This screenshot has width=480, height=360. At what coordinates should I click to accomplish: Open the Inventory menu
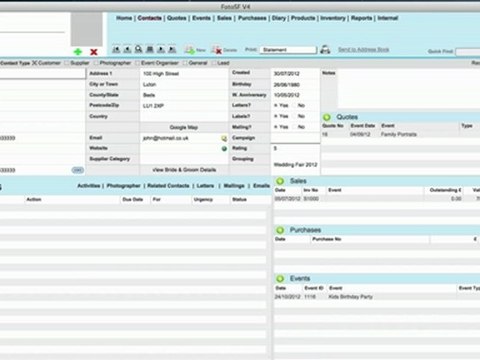pos(333,18)
